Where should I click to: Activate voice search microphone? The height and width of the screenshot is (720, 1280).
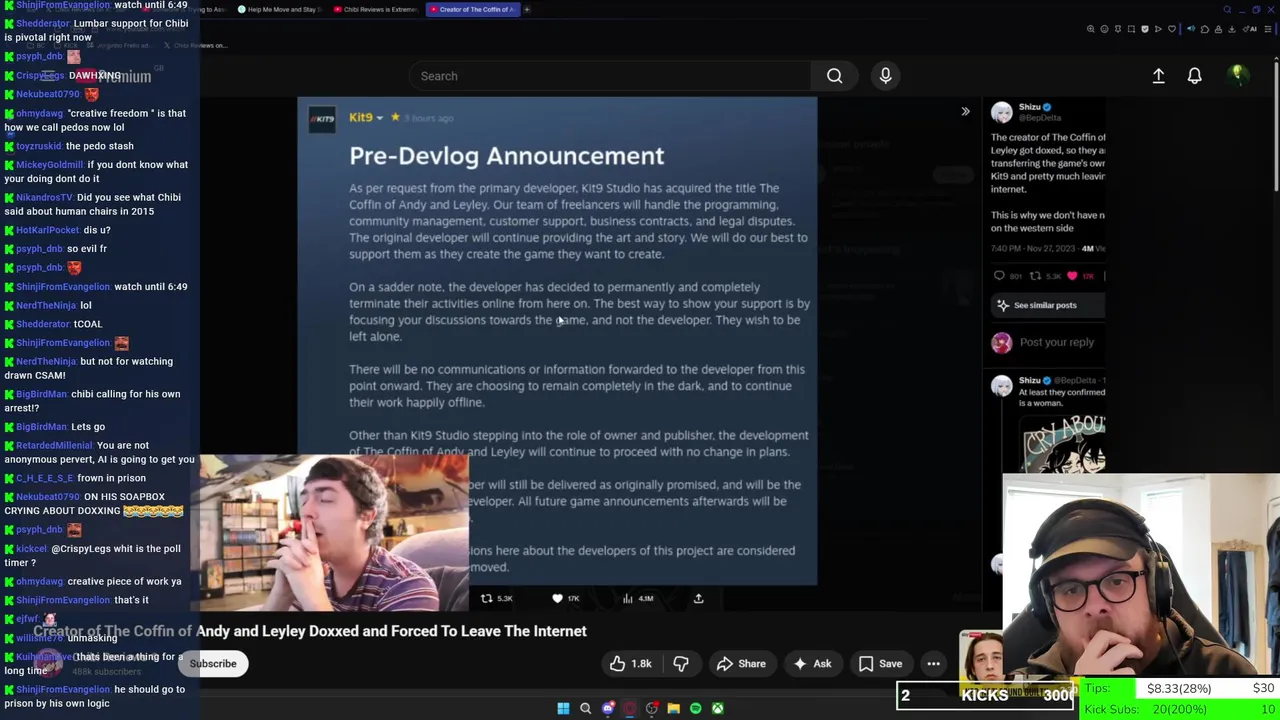885,76
